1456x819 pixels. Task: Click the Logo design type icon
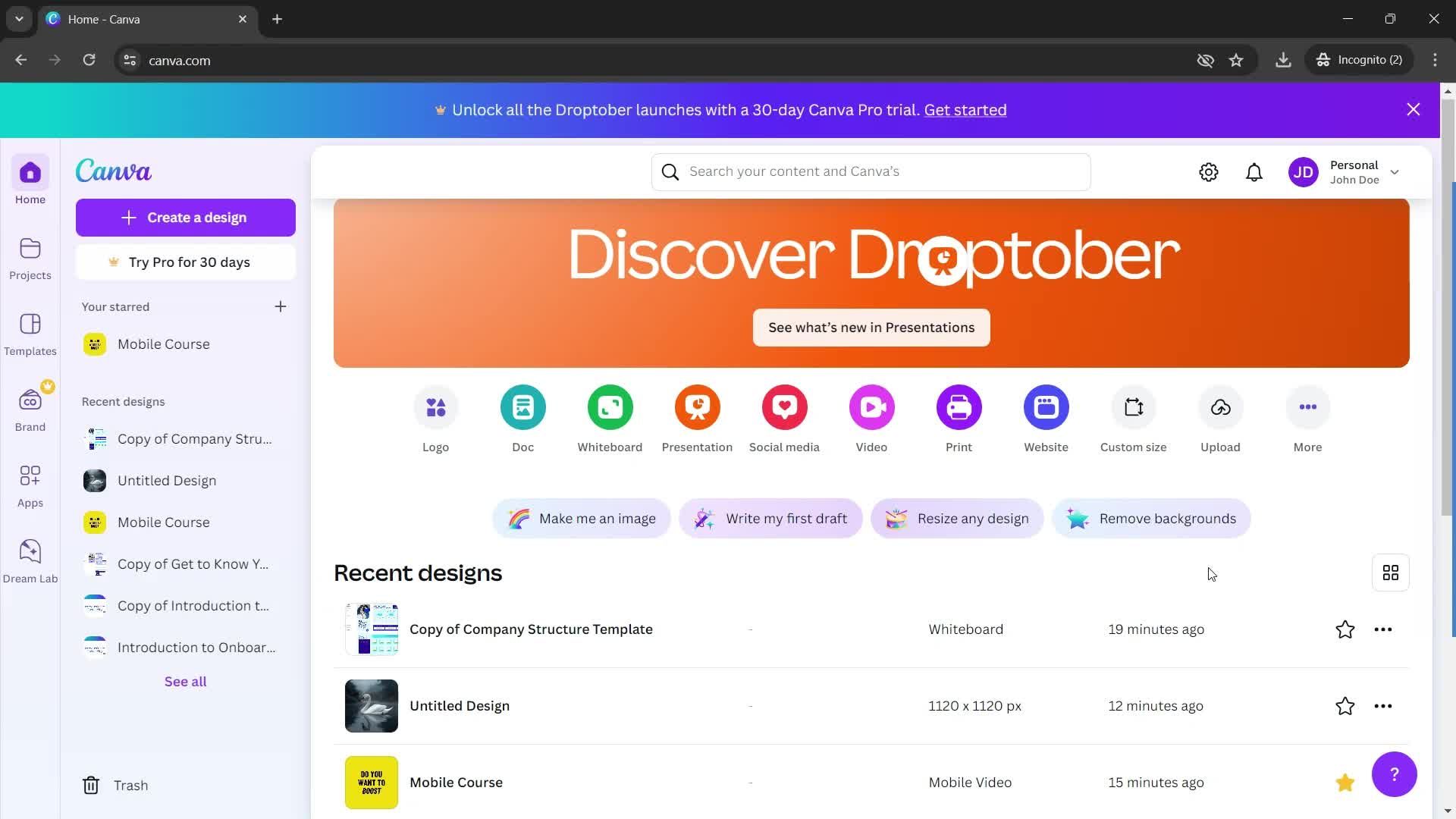[x=436, y=408]
